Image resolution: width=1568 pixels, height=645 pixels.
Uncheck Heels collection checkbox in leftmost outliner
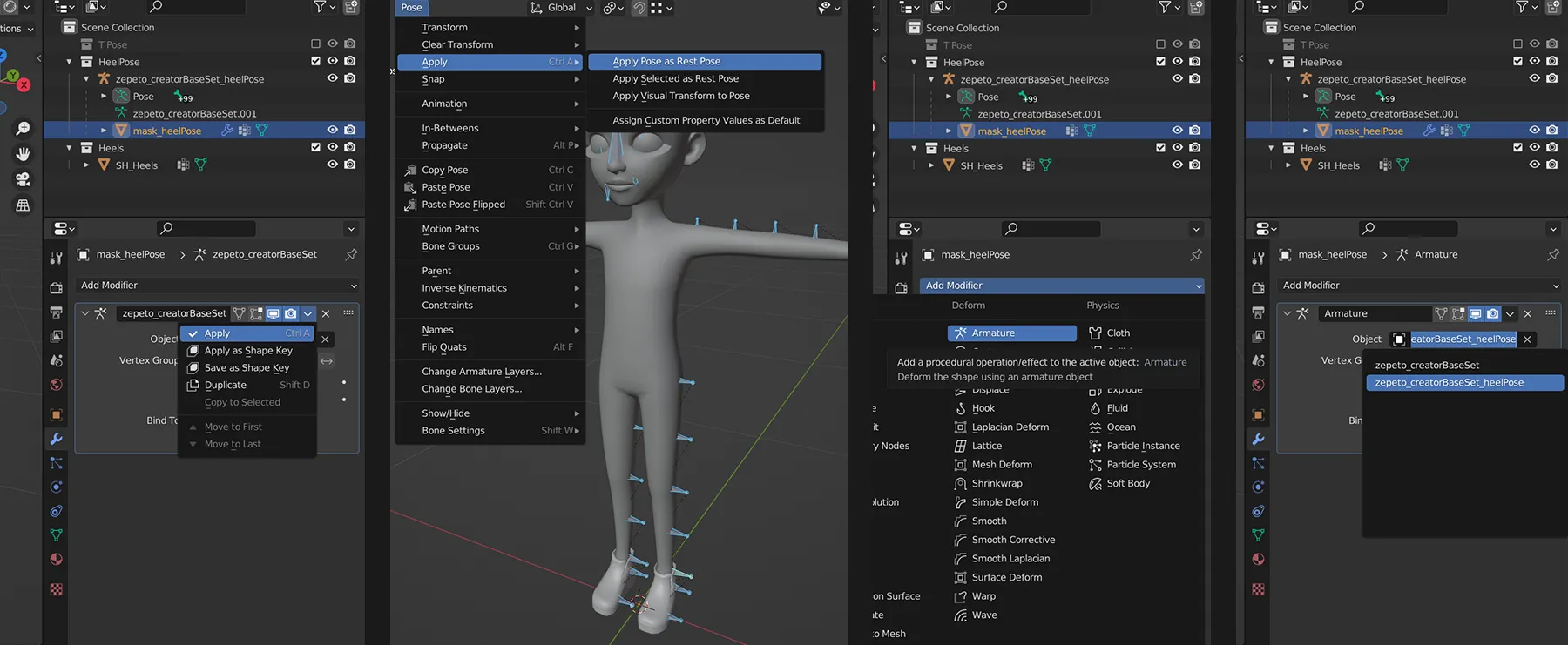click(316, 147)
